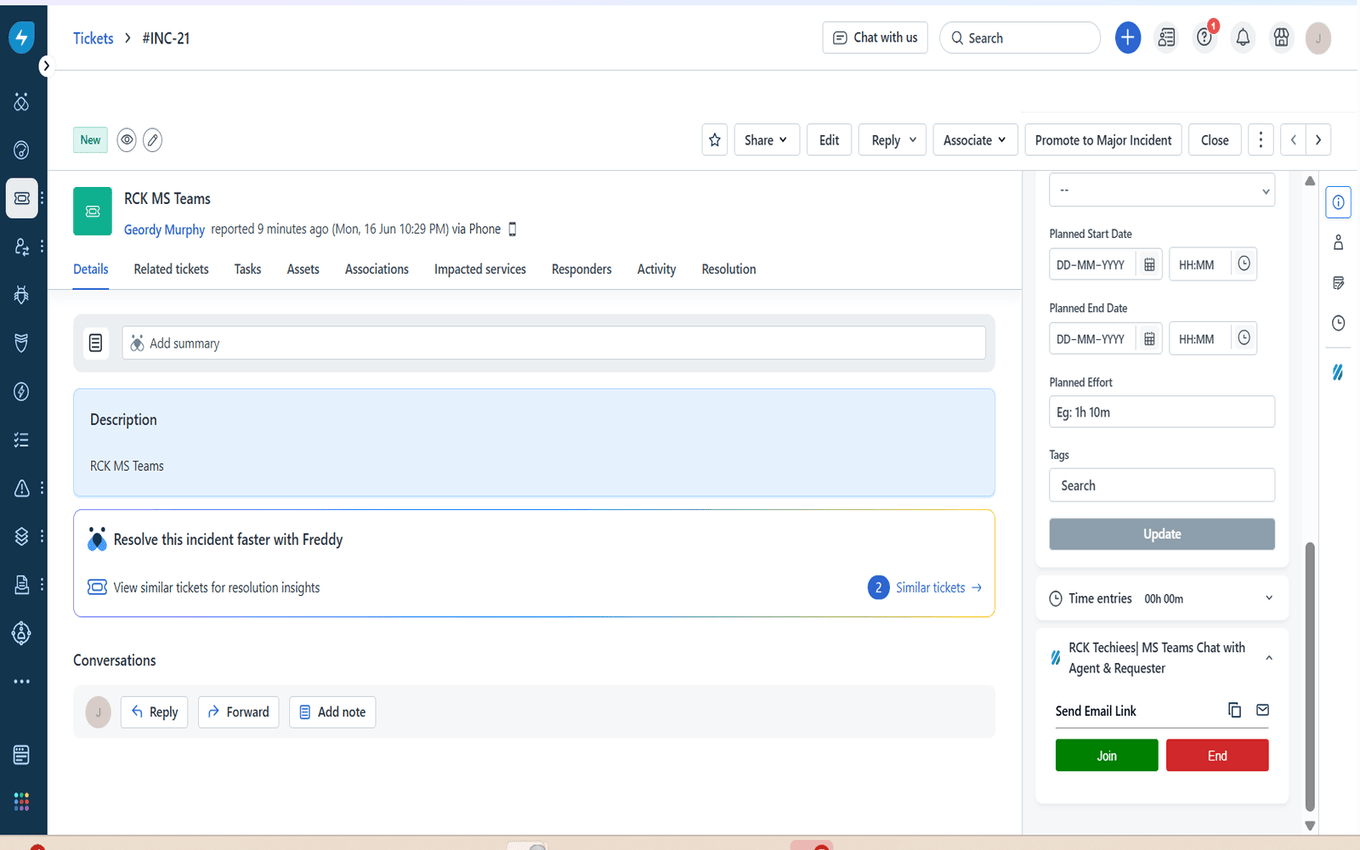Screen dimensions: 1360x850
Task: Open the marketplace store icon
Action: pos(1281,38)
